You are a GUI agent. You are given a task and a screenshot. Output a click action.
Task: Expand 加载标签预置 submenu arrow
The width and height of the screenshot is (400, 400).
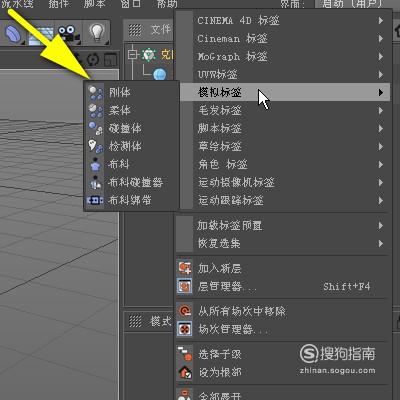(381, 226)
